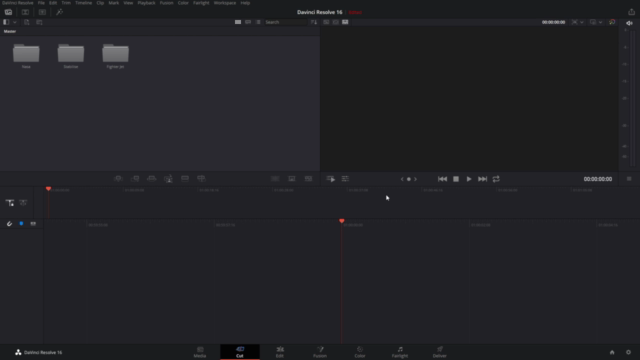Open the middle folder bin
640x360 pixels.
[71, 53]
